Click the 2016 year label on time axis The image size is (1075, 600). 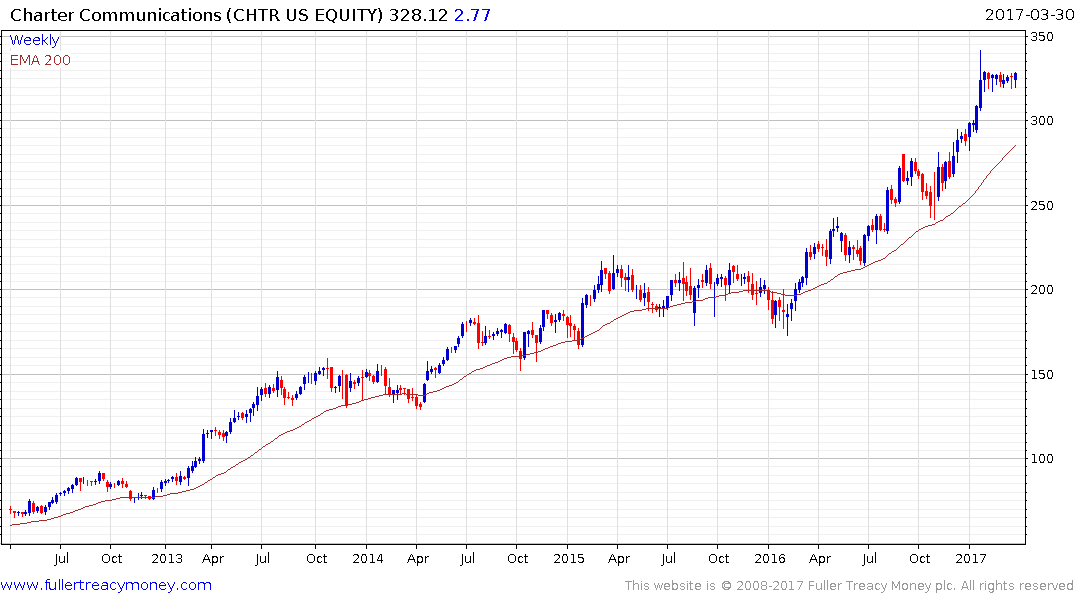(x=769, y=558)
